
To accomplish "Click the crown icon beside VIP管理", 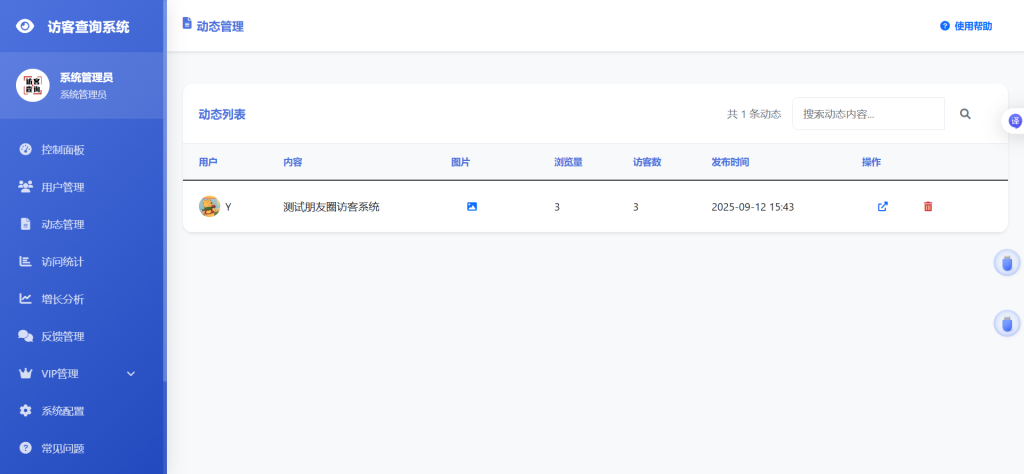I will (x=25, y=373).
